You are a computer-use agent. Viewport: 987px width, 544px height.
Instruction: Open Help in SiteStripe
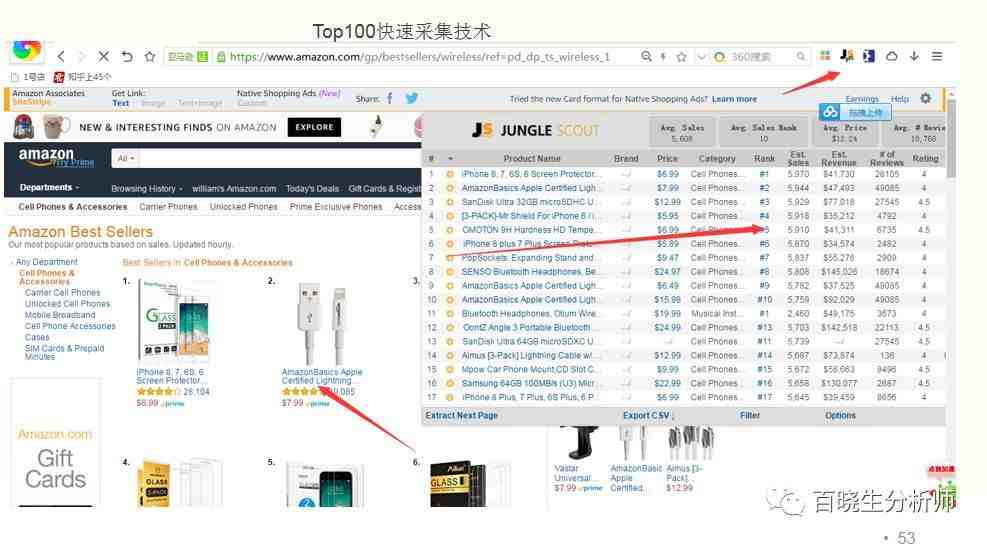(900, 99)
